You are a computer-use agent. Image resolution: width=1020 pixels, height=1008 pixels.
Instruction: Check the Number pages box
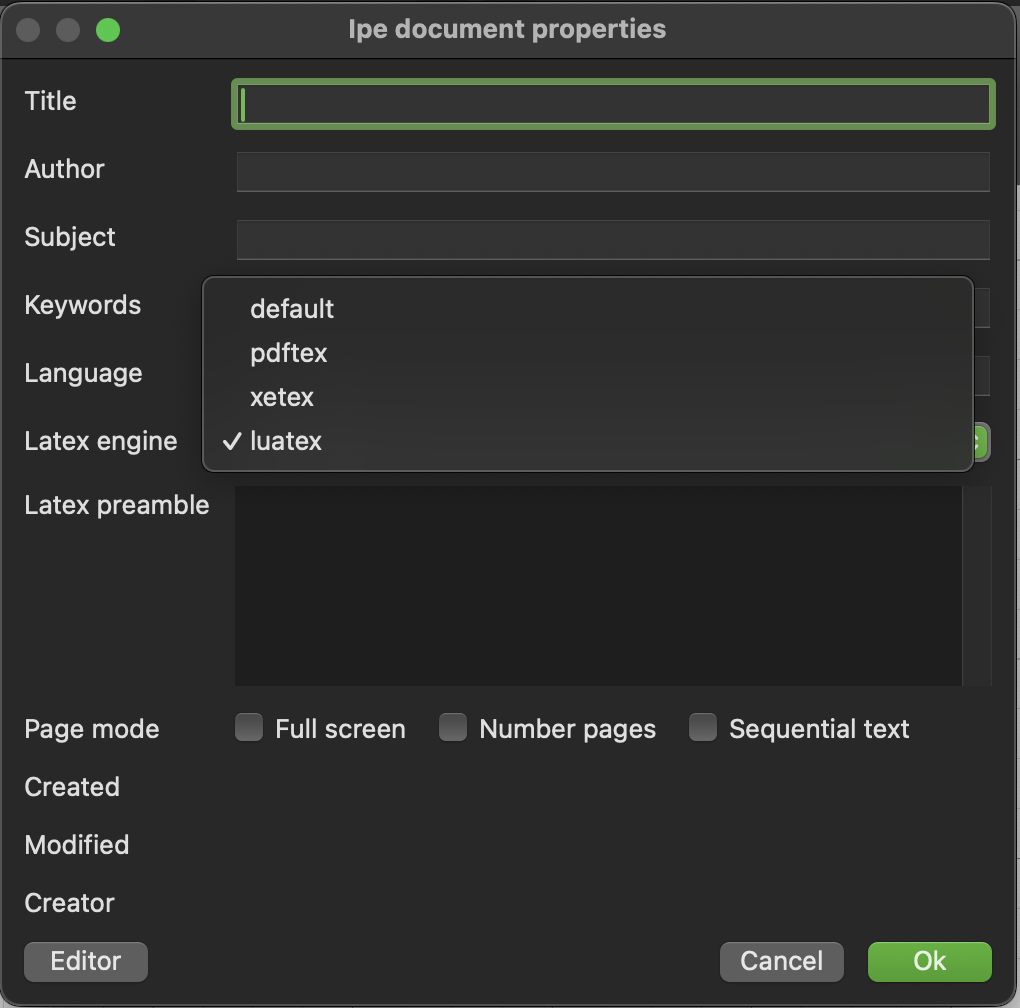(452, 728)
